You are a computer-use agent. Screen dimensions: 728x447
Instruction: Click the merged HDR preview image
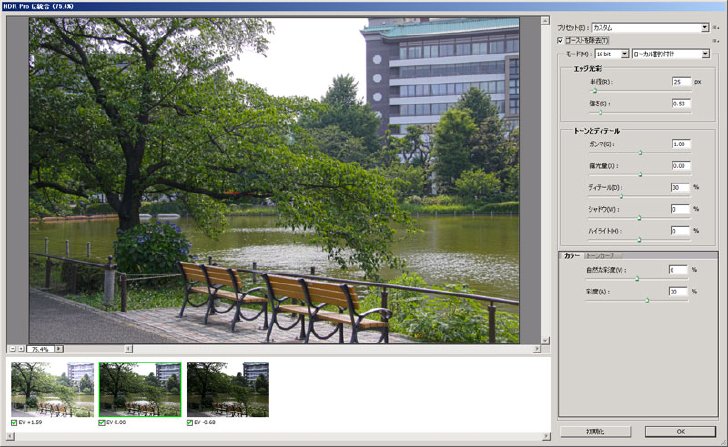tap(274, 181)
